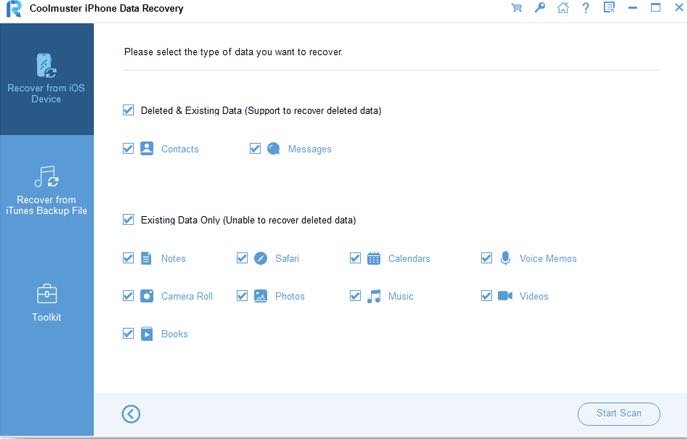687x439 pixels.
Task: Open help question mark icon
Action: coord(586,8)
